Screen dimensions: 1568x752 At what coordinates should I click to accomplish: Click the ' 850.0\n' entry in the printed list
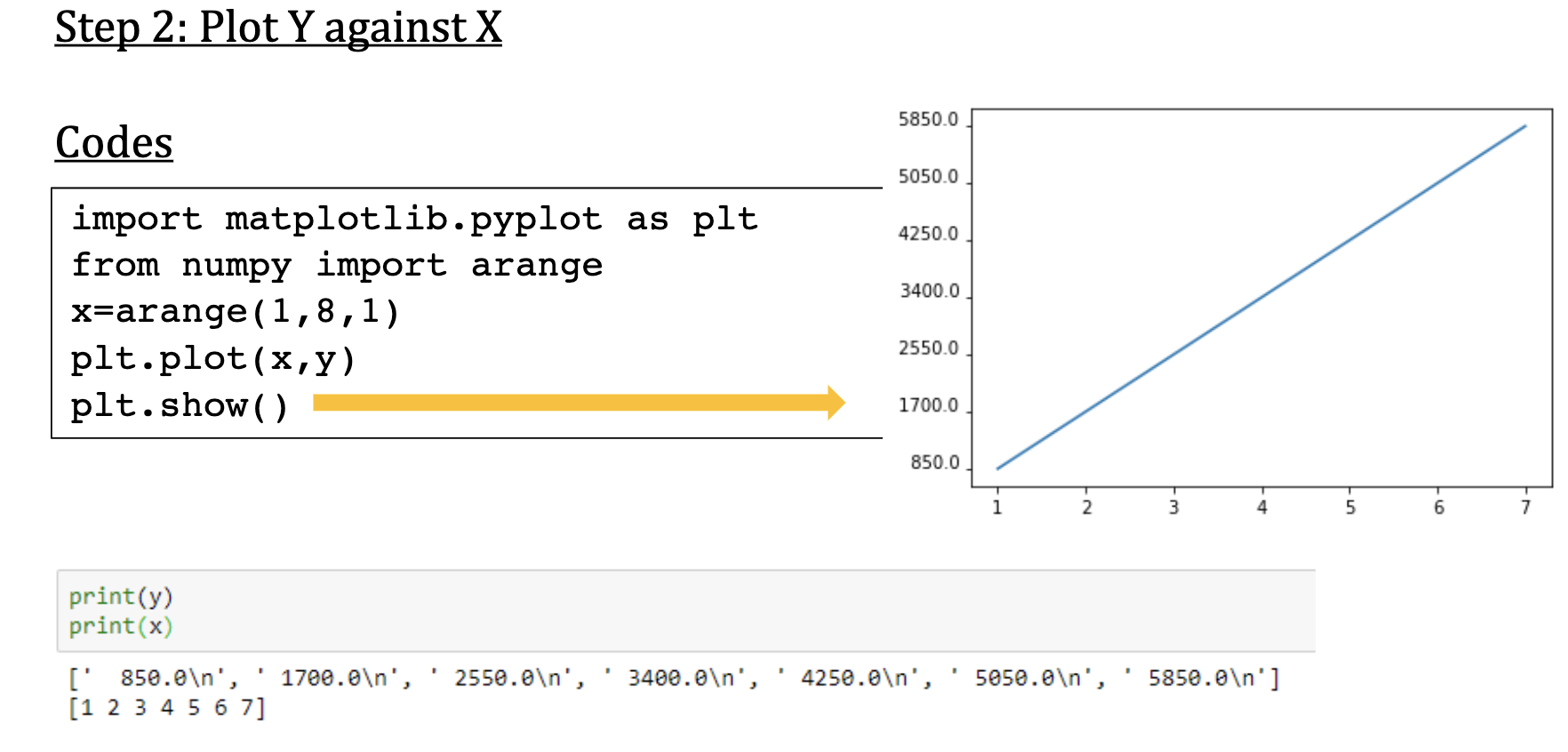tap(155, 678)
